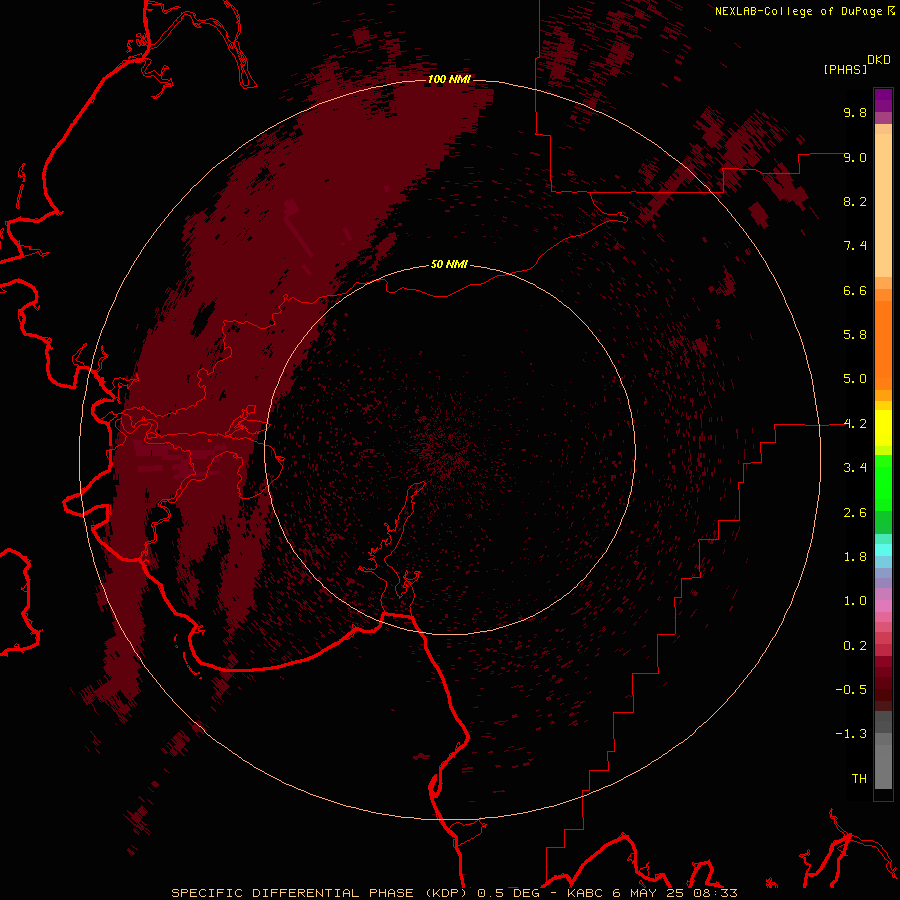Click the -1.3 value on the color scale
This screenshot has height=900, width=900.
coord(851,734)
